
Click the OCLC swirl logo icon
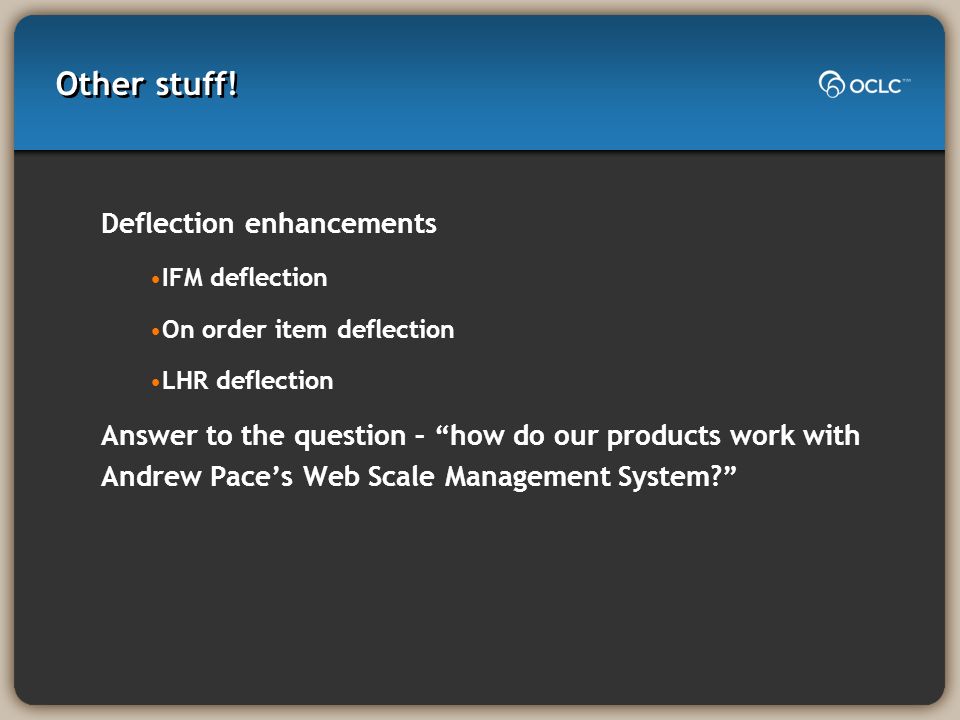click(x=831, y=84)
